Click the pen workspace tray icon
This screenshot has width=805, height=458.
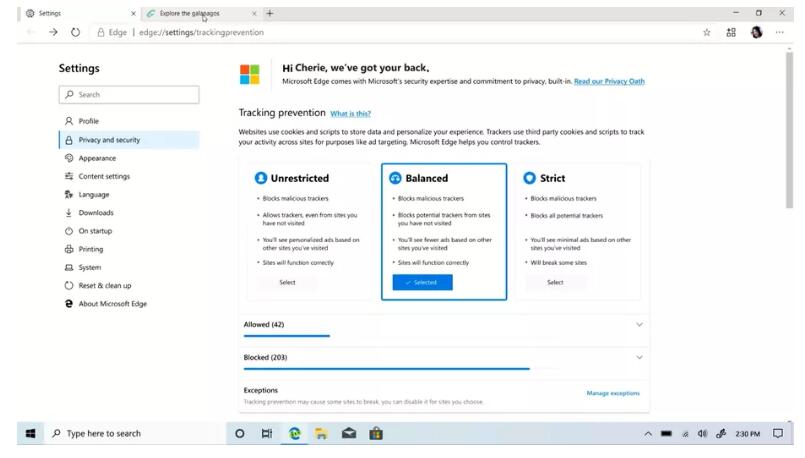[721, 434]
